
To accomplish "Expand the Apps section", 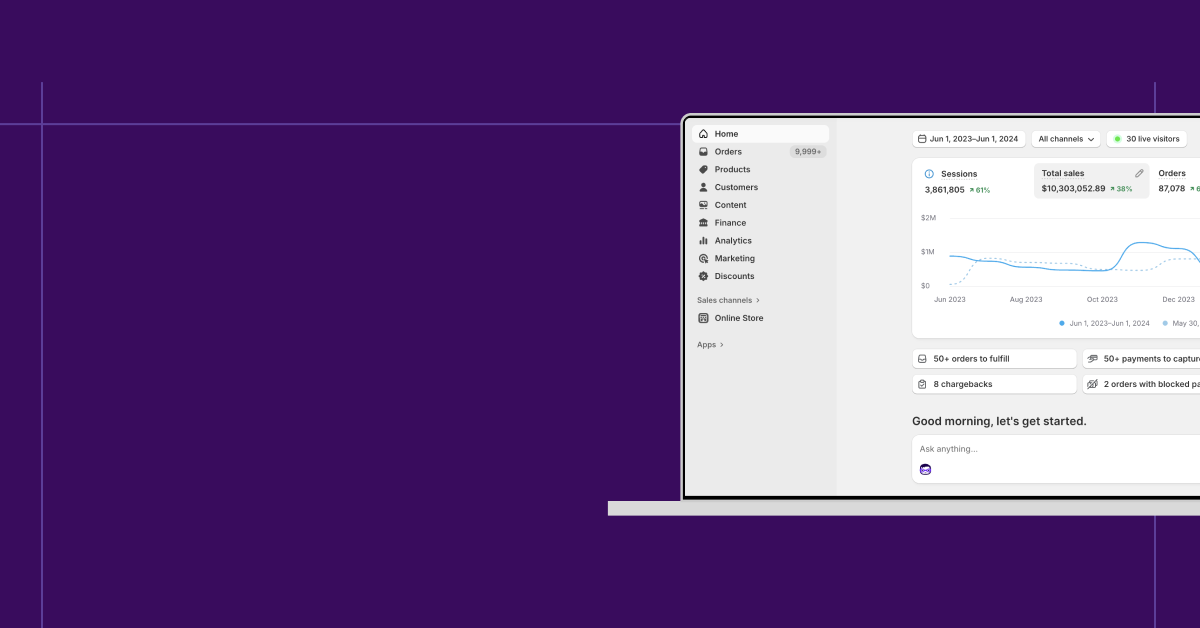I will point(710,345).
